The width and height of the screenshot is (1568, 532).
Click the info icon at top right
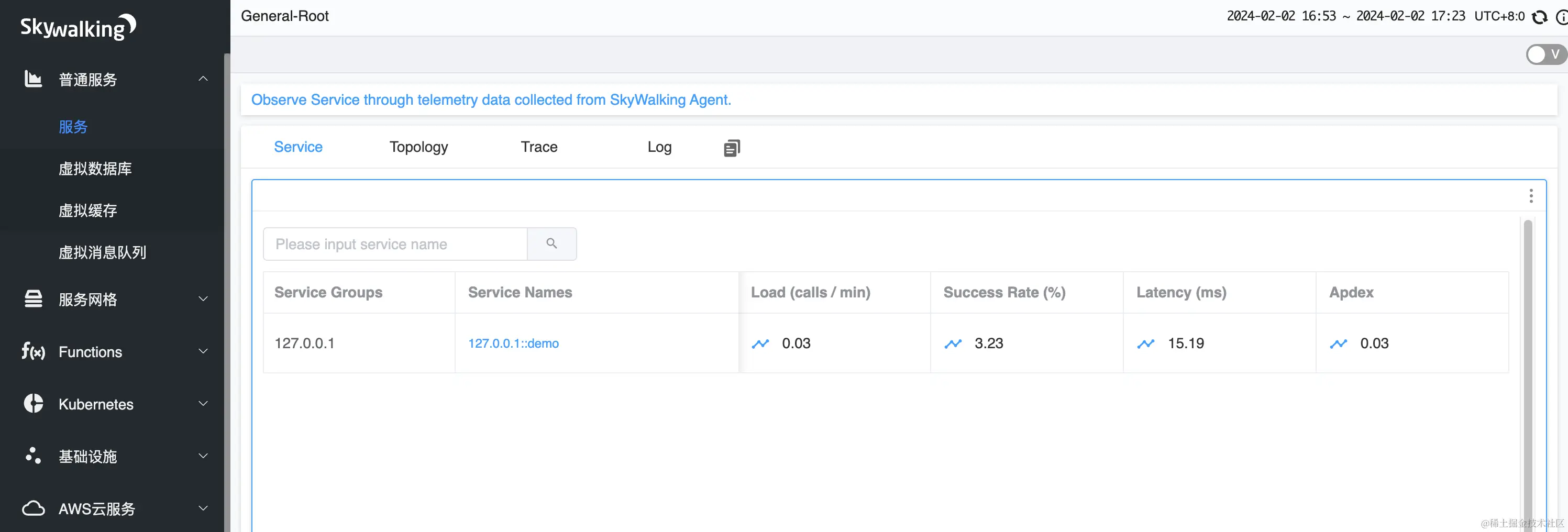(x=1561, y=17)
